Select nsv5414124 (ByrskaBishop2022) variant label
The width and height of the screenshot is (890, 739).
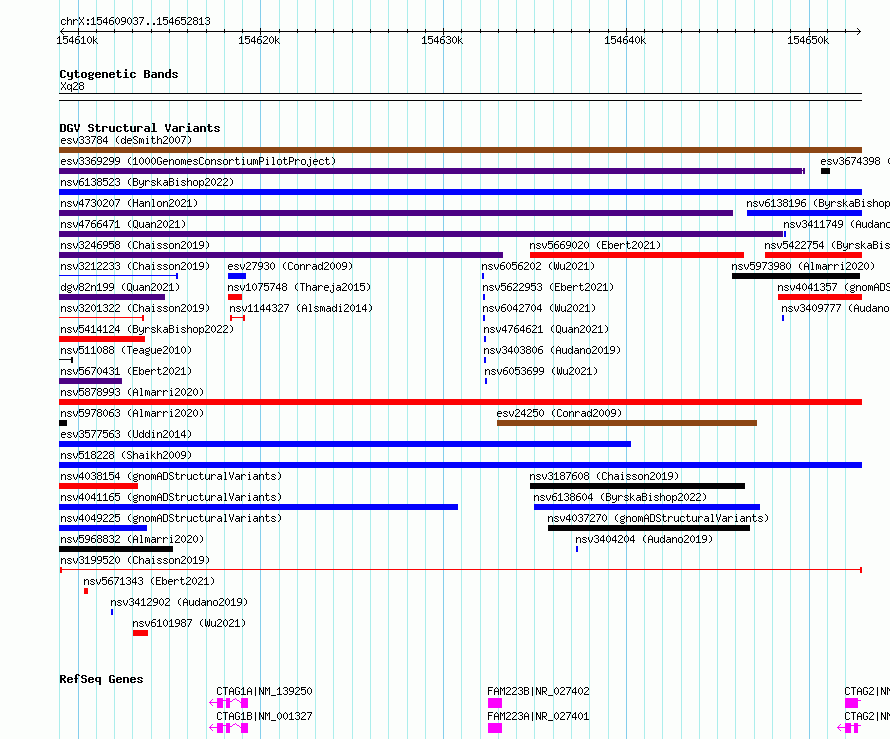point(147,329)
